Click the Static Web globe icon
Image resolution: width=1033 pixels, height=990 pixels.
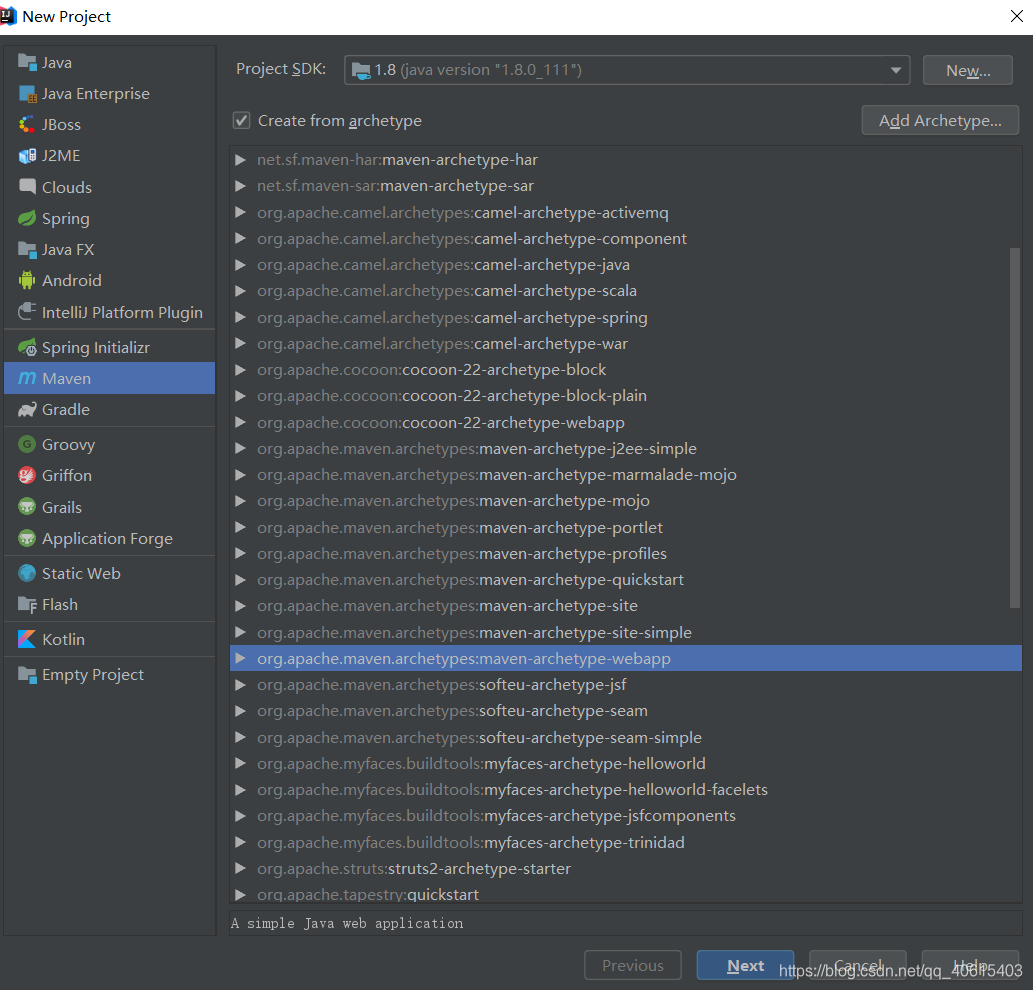coord(27,574)
